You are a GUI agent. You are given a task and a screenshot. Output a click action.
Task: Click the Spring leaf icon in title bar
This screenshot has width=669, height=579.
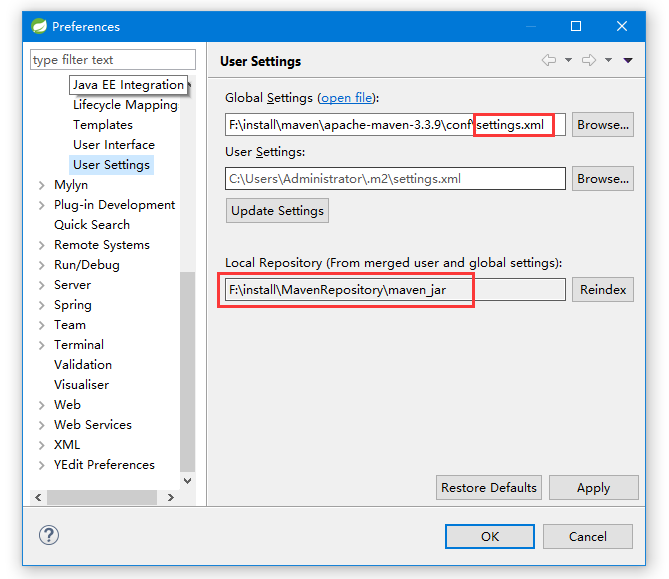tap(39, 26)
